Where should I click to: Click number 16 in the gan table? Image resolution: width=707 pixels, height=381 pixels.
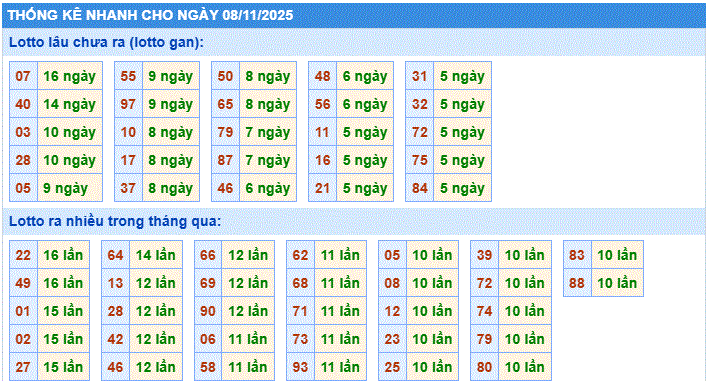(322, 160)
